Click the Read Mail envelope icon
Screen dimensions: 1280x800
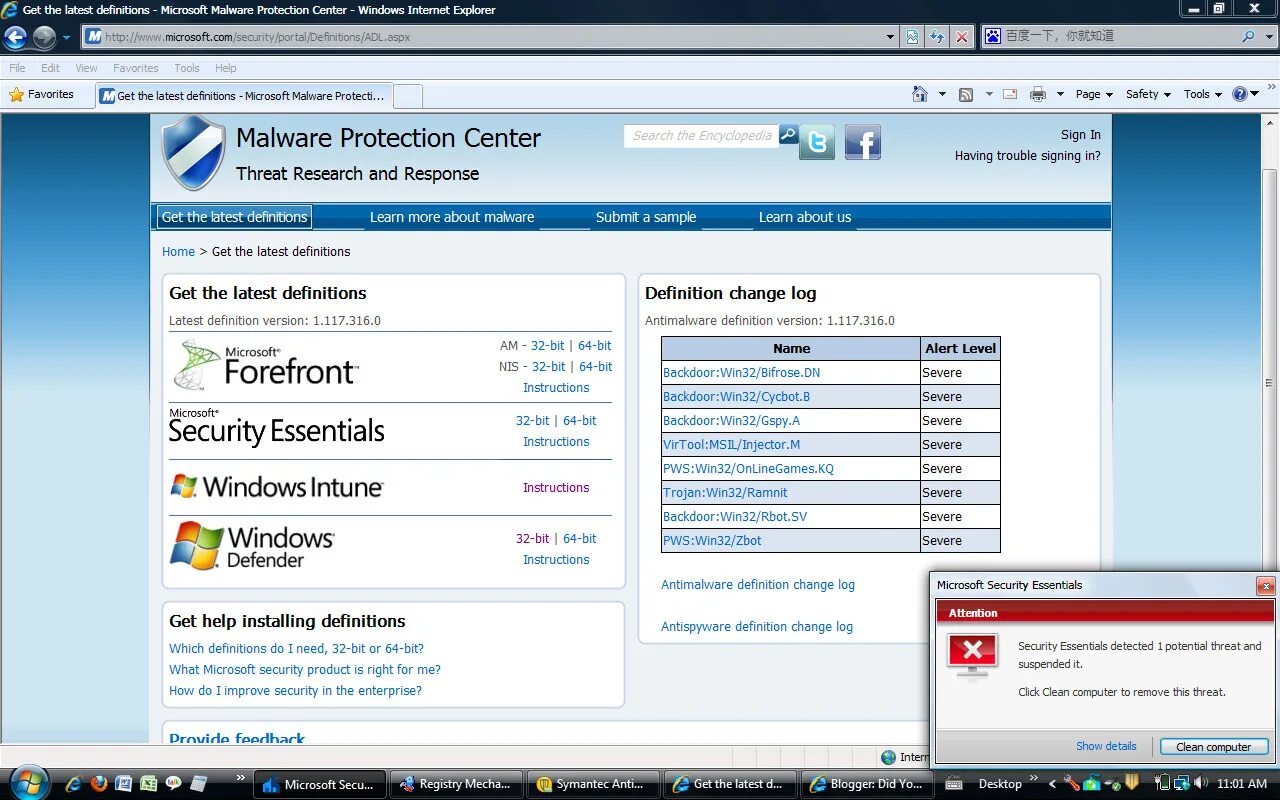pos(1010,94)
